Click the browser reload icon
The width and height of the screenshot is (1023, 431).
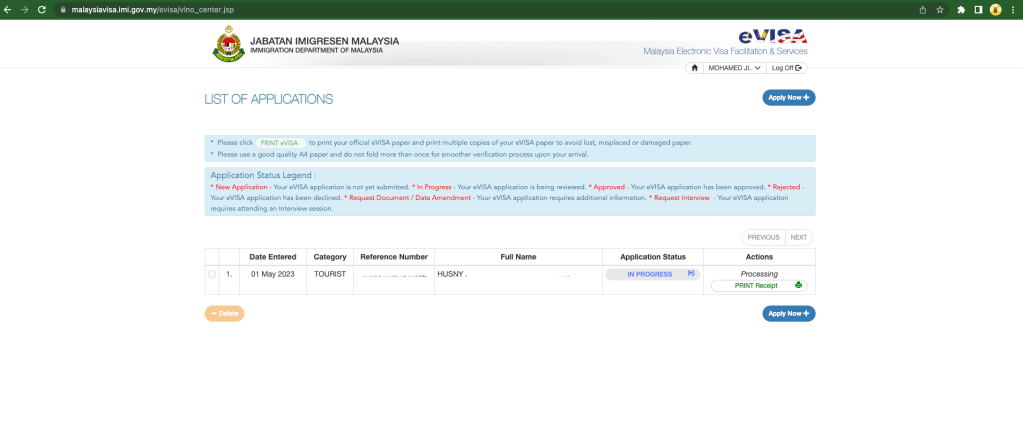[42, 10]
